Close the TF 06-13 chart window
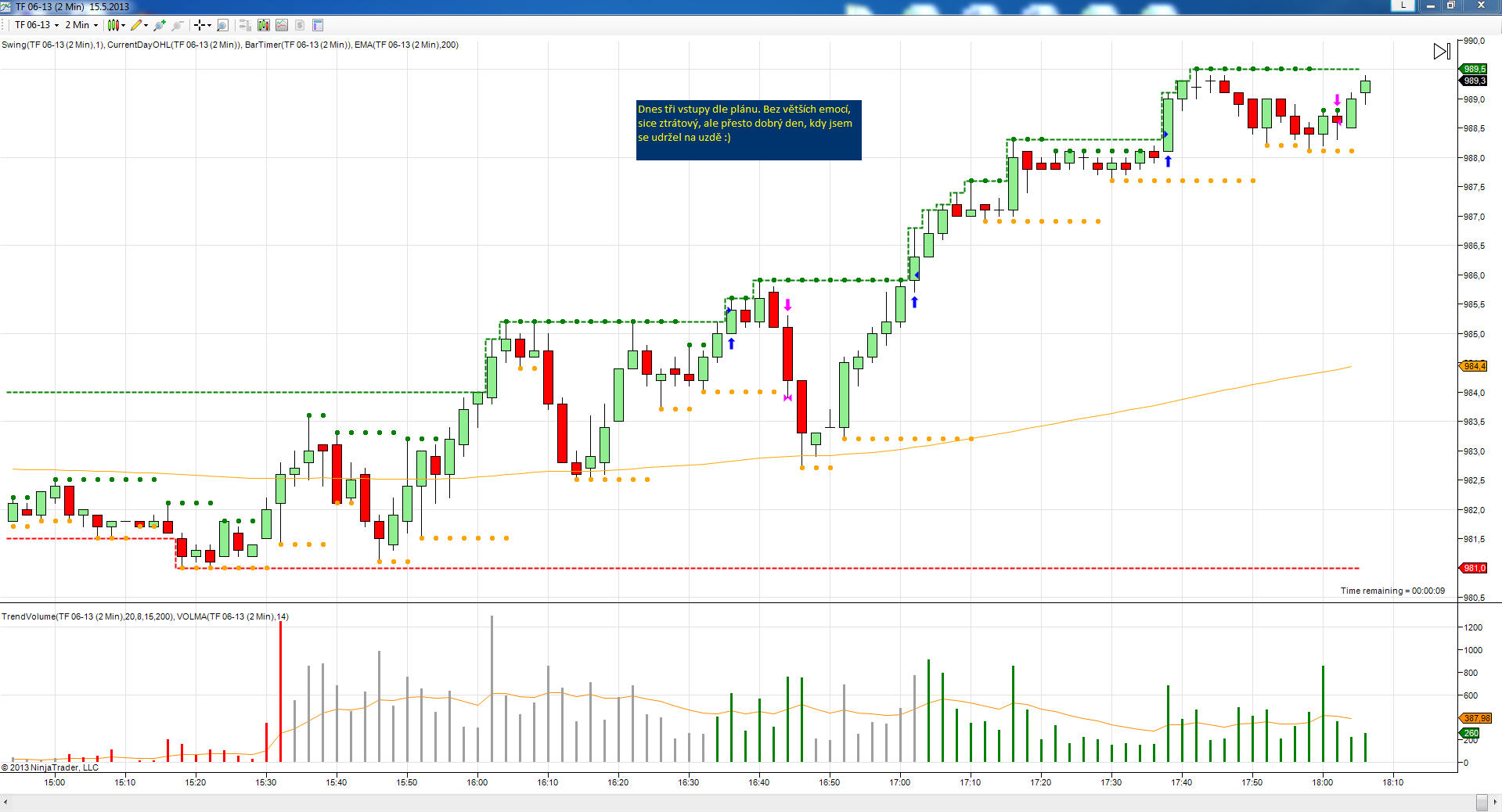 click(x=1481, y=5)
